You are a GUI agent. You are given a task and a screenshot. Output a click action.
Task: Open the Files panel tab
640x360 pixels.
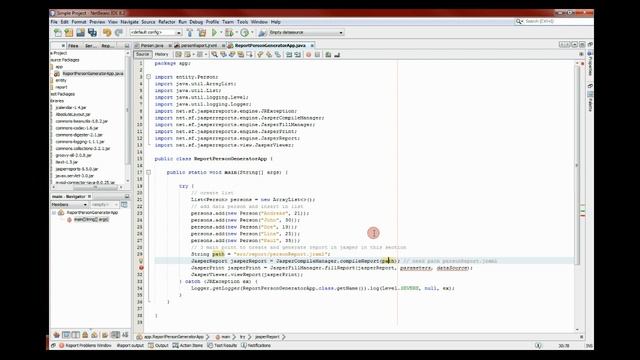[73, 46]
